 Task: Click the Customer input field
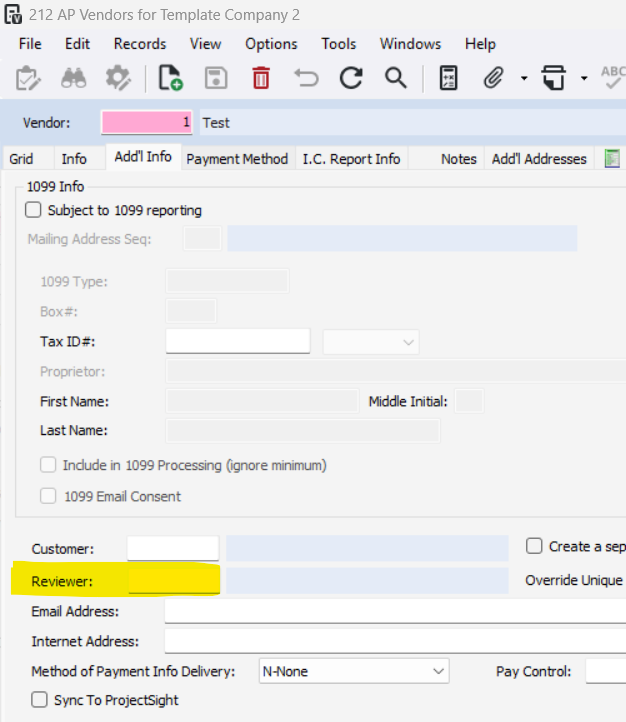pos(173,548)
